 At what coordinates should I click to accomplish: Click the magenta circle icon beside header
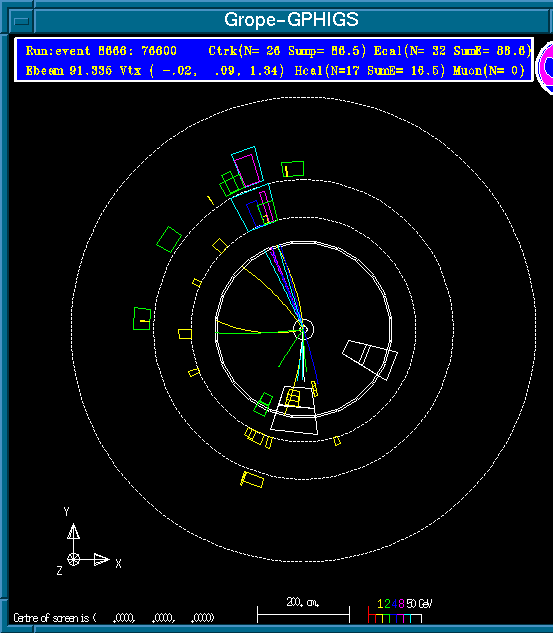pyautogui.click(x=546, y=67)
